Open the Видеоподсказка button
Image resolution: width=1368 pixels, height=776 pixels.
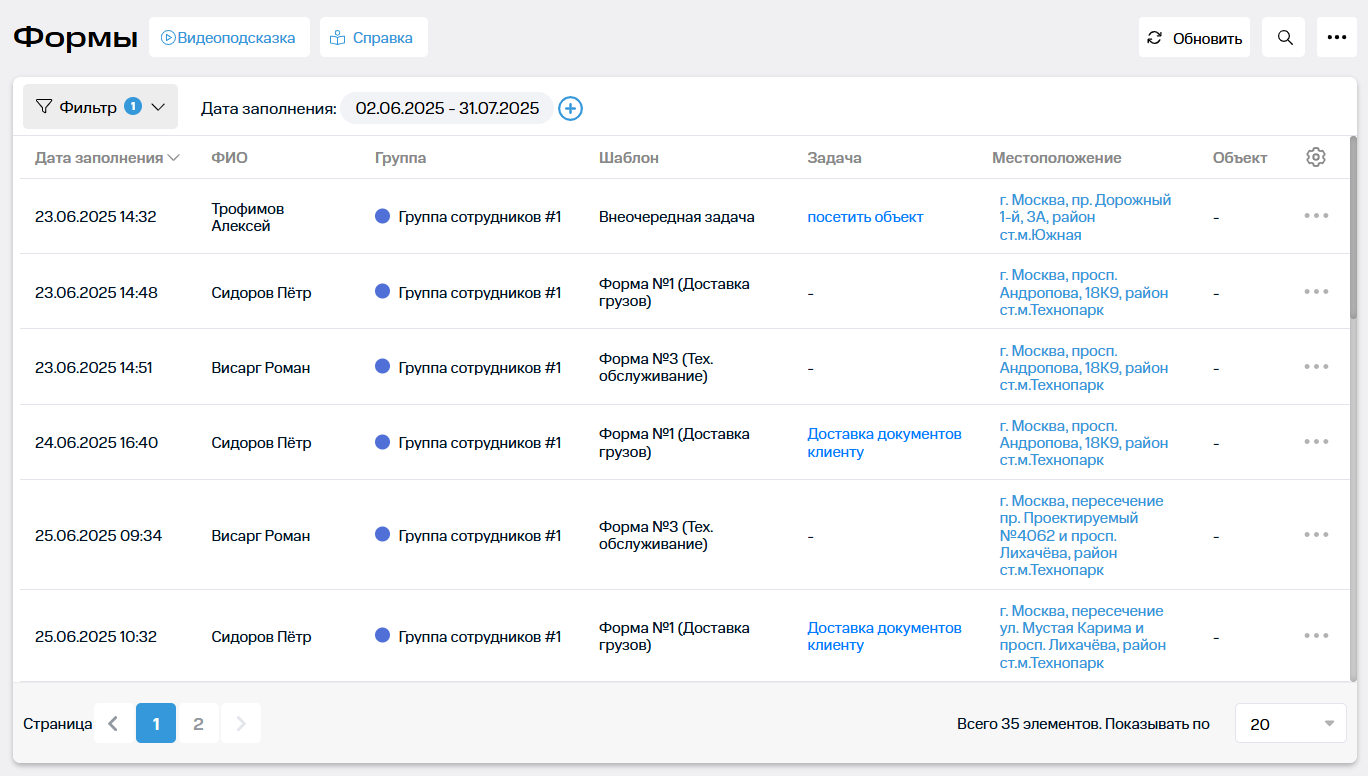point(229,38)
